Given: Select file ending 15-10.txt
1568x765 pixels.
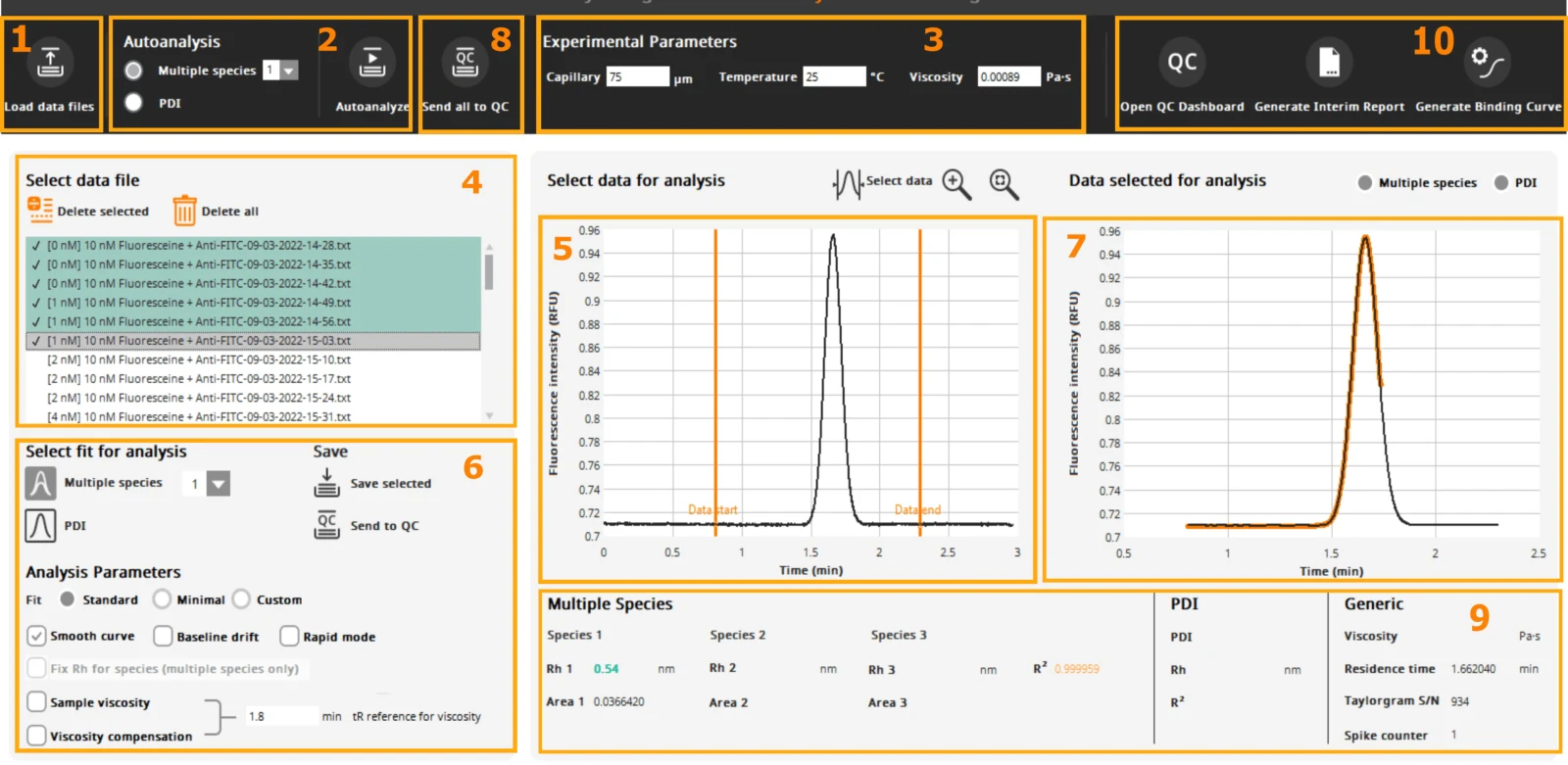Looking at the screenshot, I should pos(253,359).
